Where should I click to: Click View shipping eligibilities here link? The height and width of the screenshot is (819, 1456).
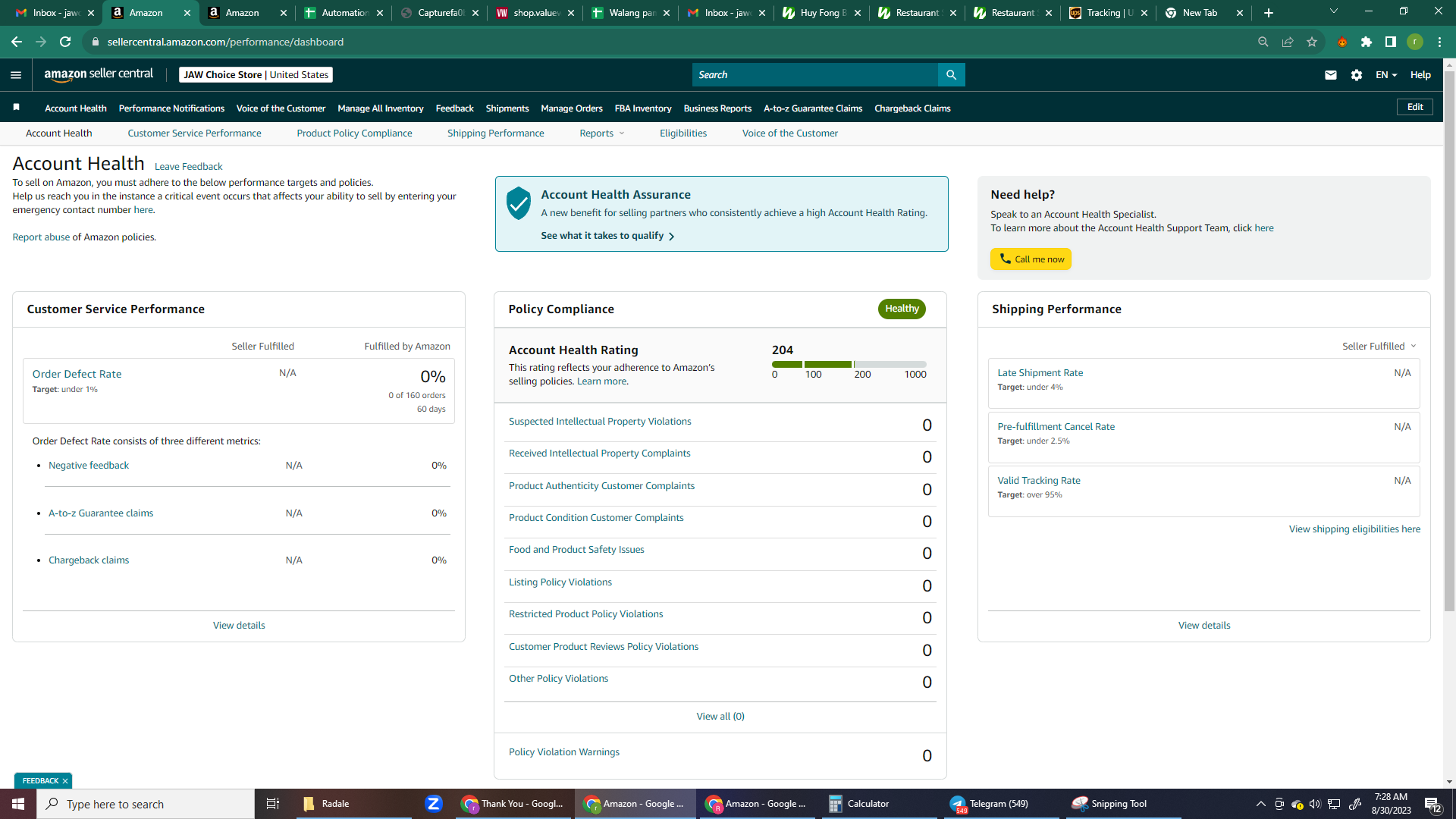point(1354,529)
